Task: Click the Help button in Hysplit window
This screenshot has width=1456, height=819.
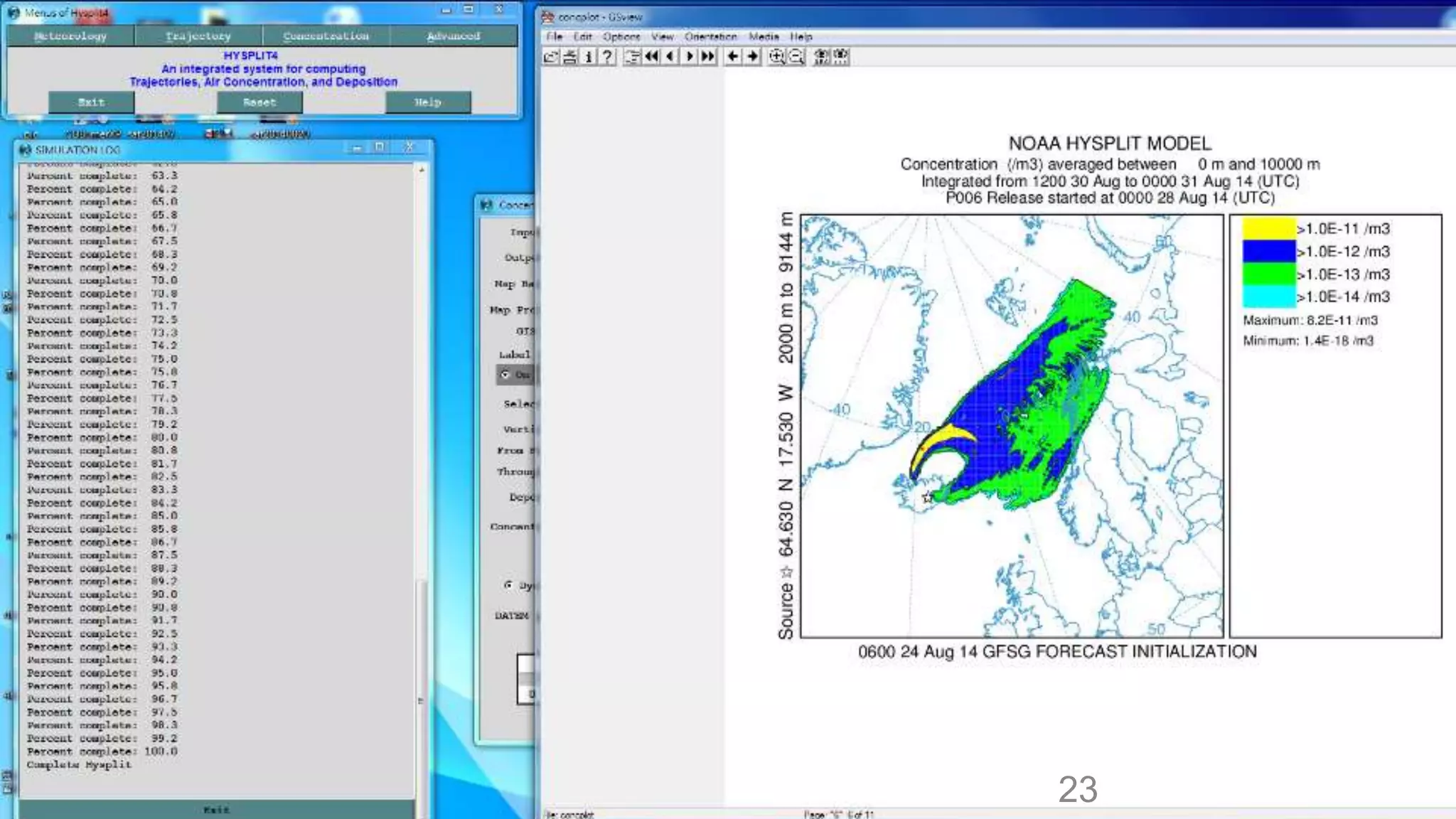Action: tap(427, 102)
